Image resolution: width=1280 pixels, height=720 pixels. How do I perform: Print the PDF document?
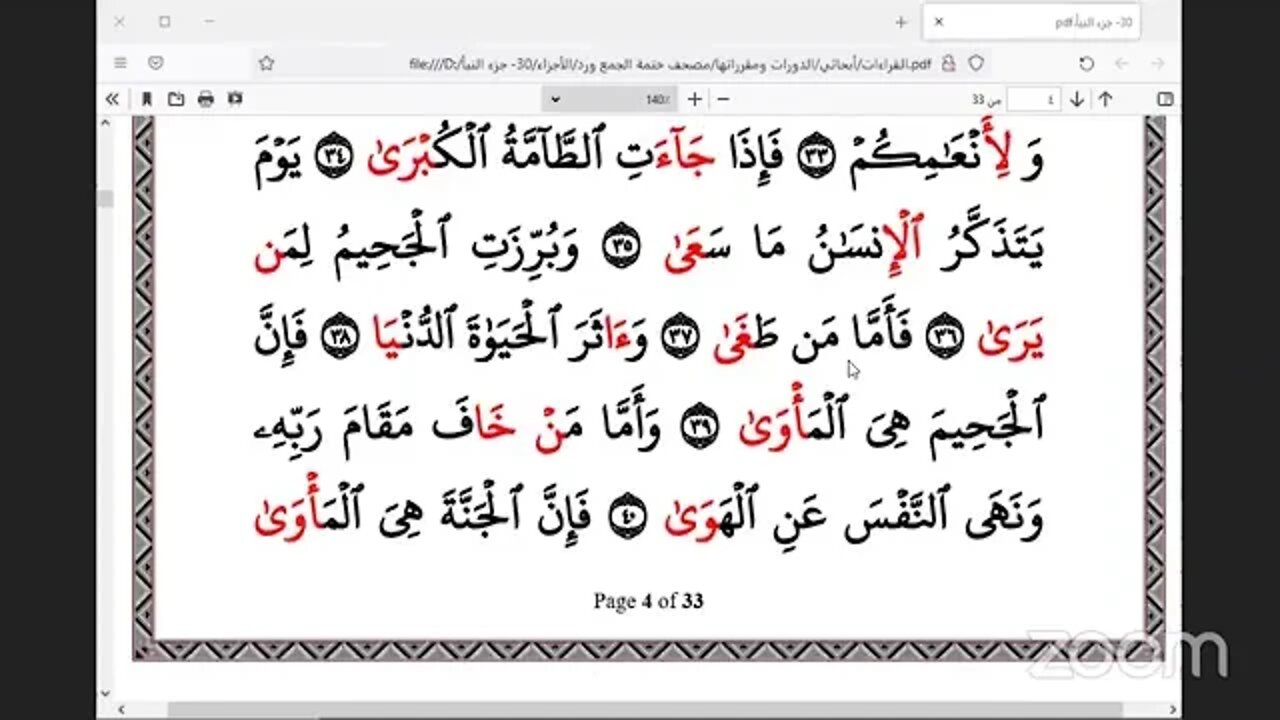206,99
